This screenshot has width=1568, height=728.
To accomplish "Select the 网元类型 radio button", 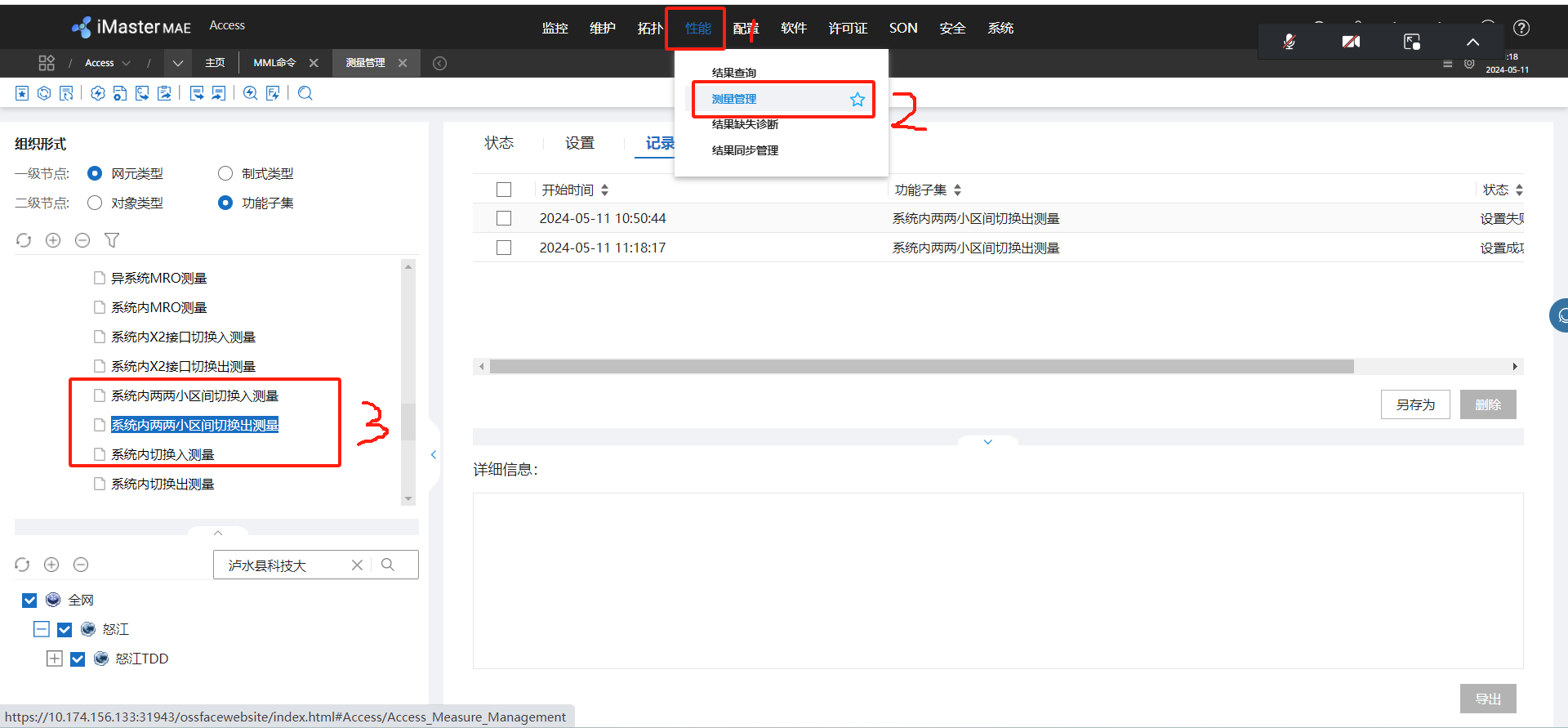I will [x=95, y=173].
